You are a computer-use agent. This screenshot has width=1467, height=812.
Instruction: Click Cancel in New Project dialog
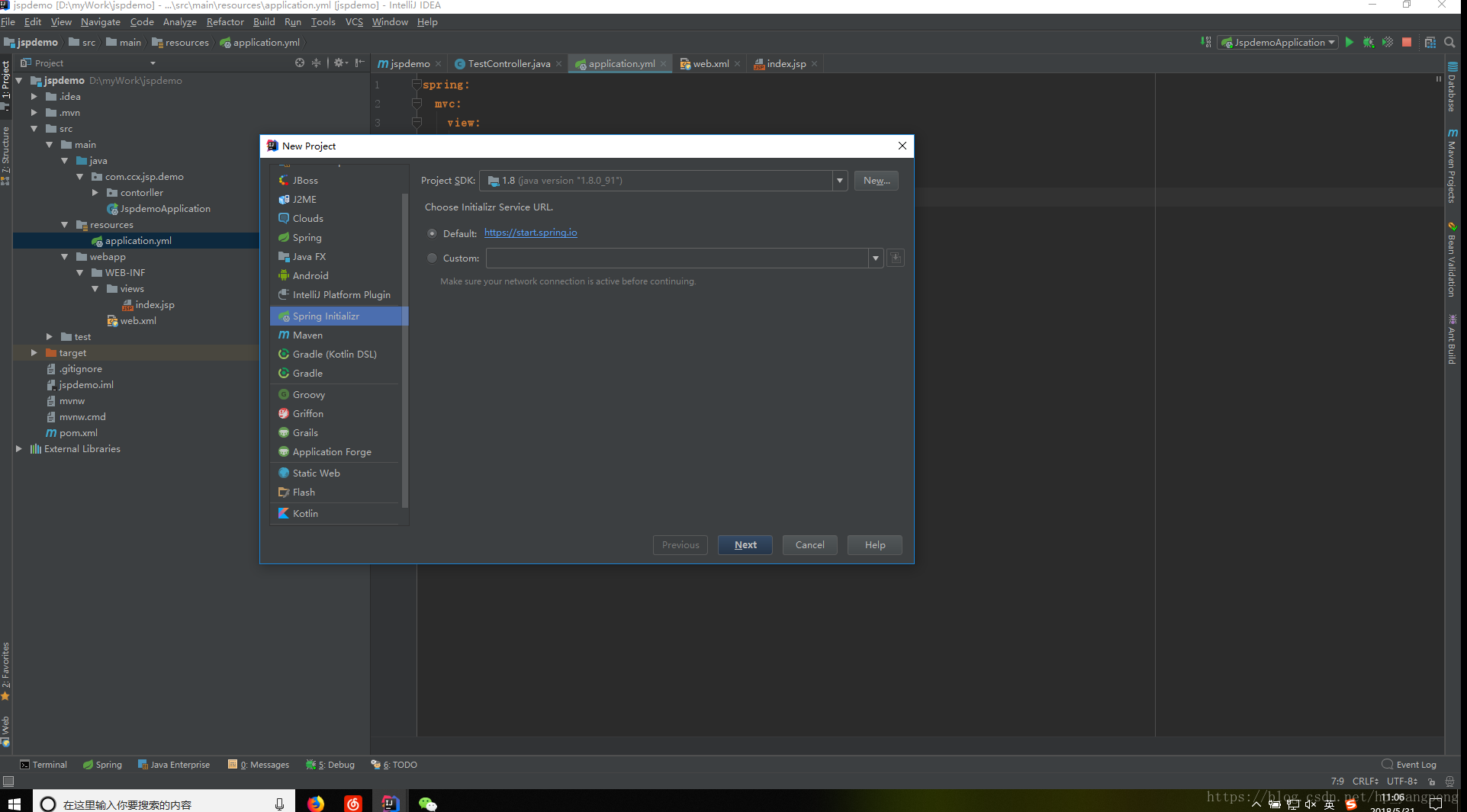tap(809, 545)
